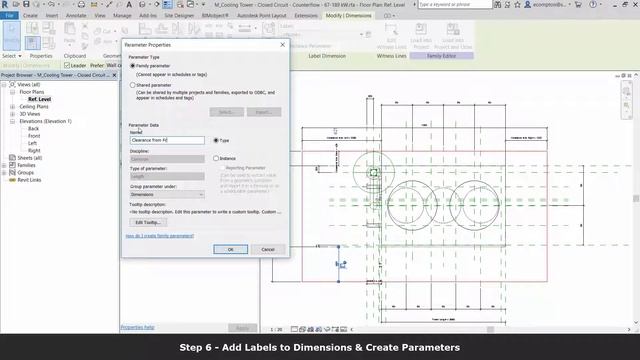The width and height of the screenshot is (640, 360).
Task: Open the Discipline dropdown
Action: pos(167,159)
